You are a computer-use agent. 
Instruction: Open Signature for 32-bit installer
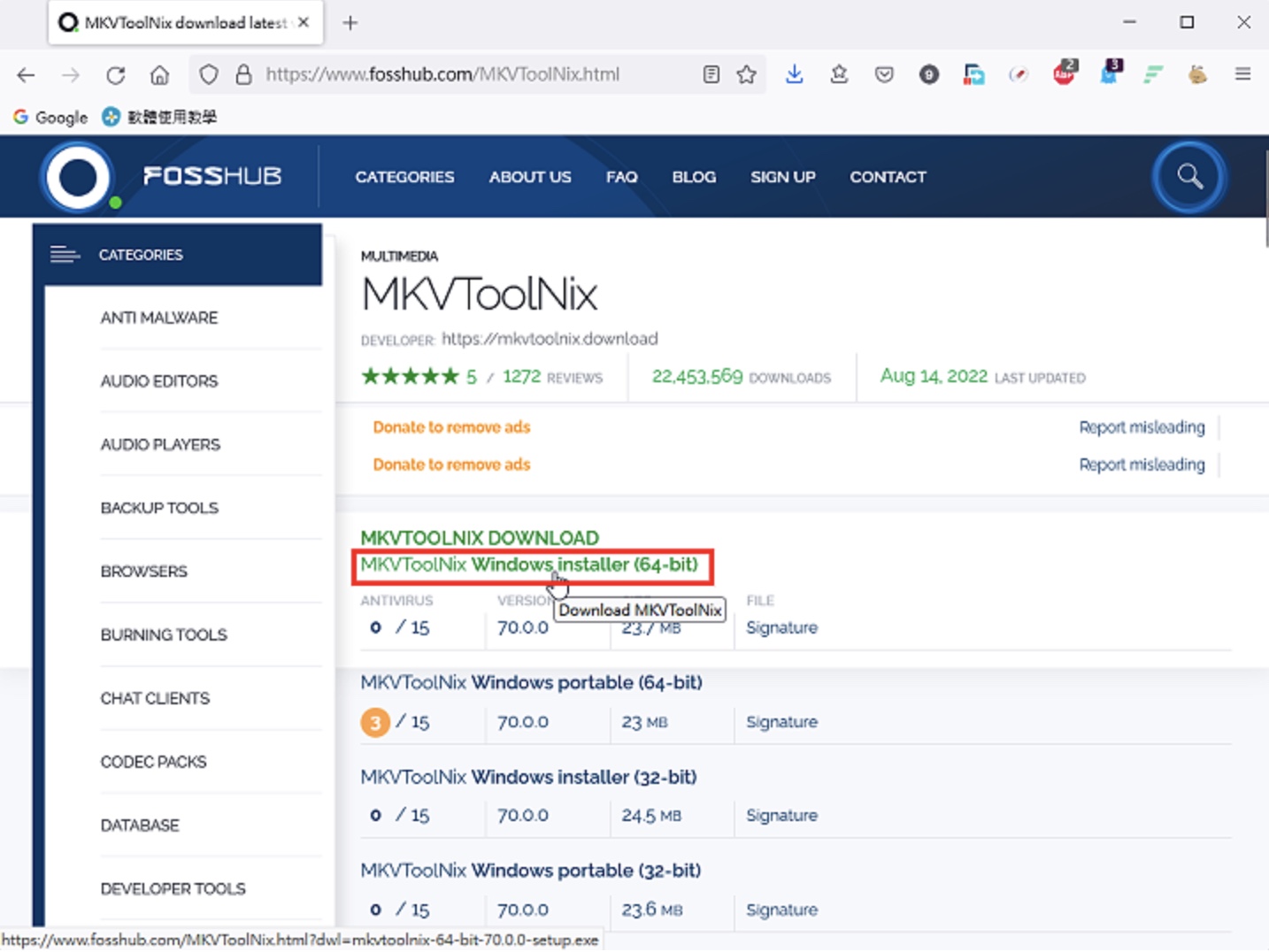781,815
